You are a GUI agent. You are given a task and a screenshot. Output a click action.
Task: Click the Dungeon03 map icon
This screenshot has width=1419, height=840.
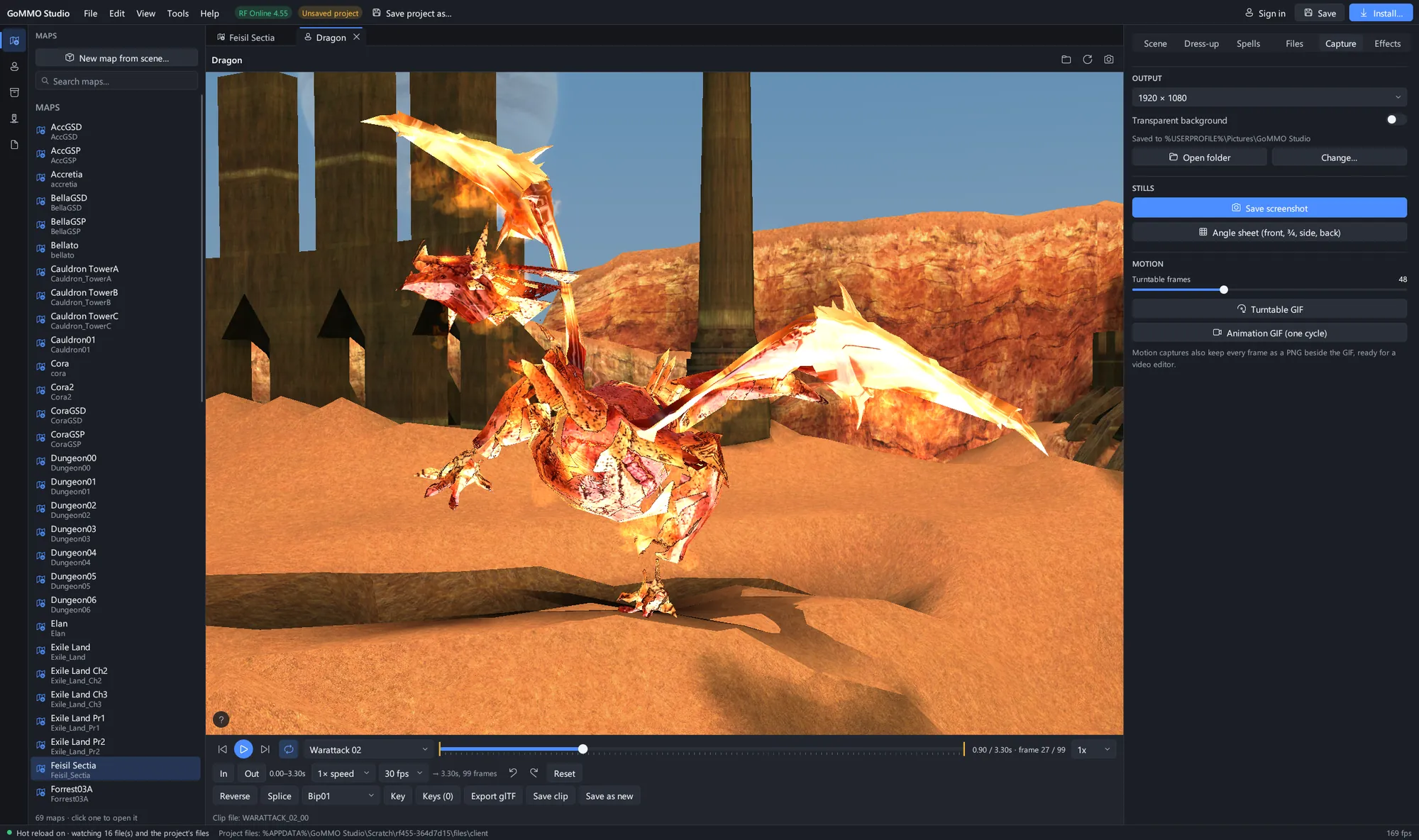tap(41, 533)
